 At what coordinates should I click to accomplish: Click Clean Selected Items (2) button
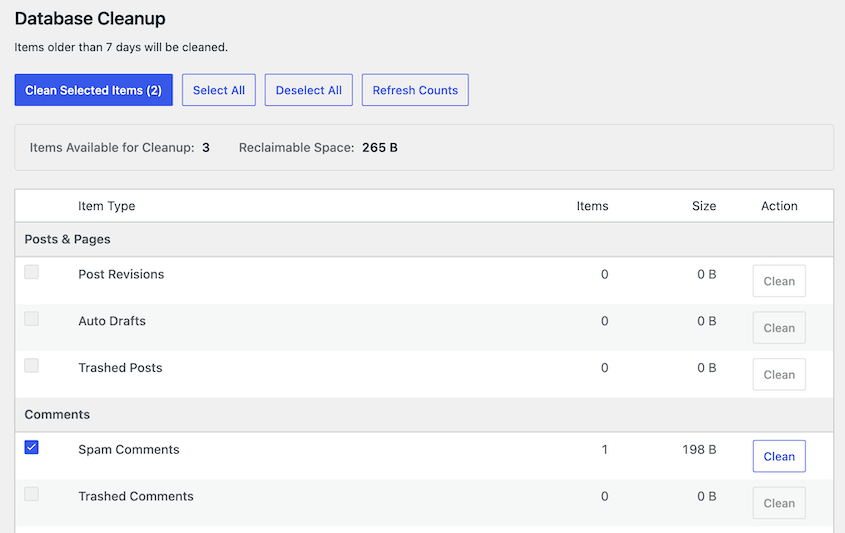[x=93, y=90]
